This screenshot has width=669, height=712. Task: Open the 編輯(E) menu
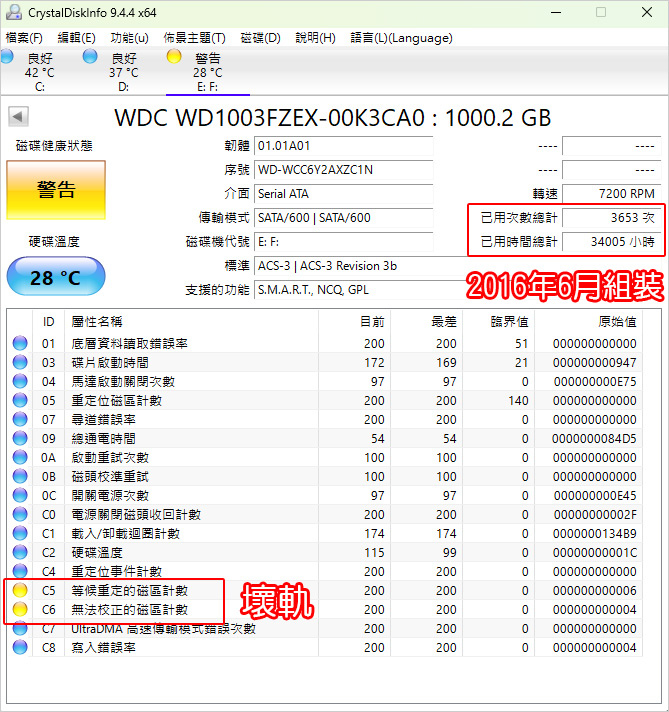[x=76, y=38]
